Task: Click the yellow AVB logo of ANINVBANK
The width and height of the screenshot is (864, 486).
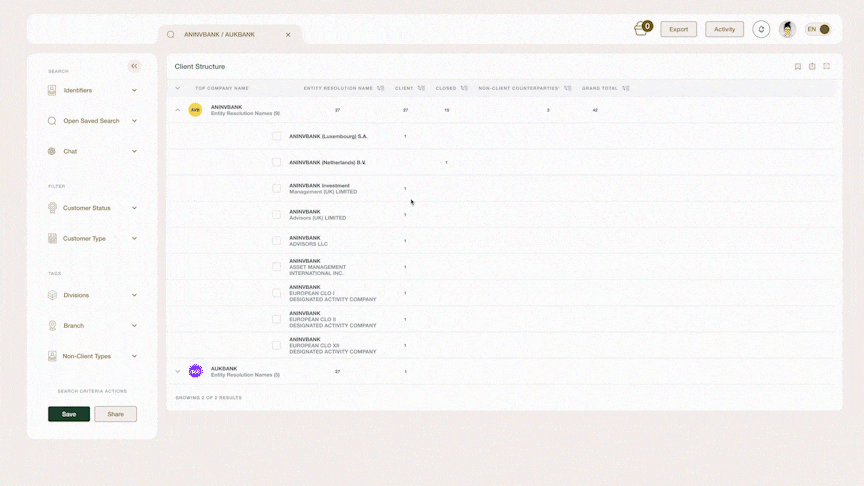Action: coord(195,110)
